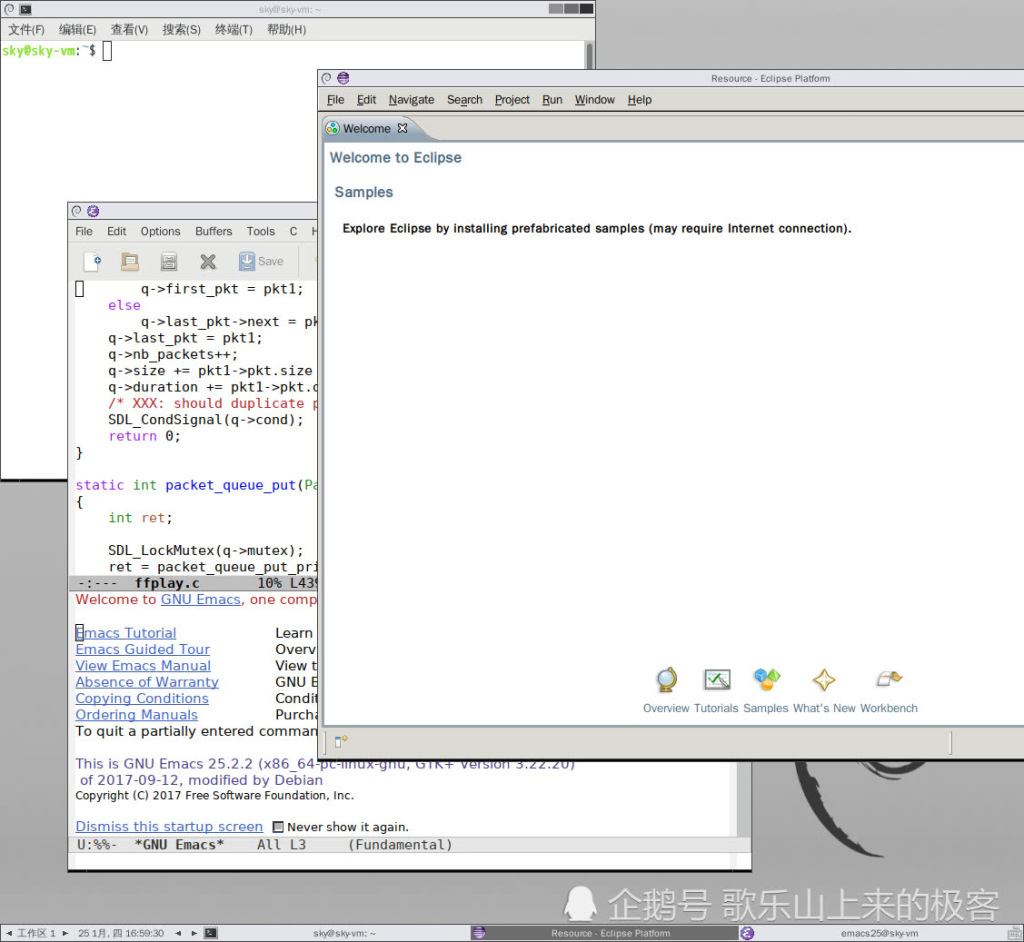Open terminal 搜索(S) menu
1024x942 pixels.
182,29
